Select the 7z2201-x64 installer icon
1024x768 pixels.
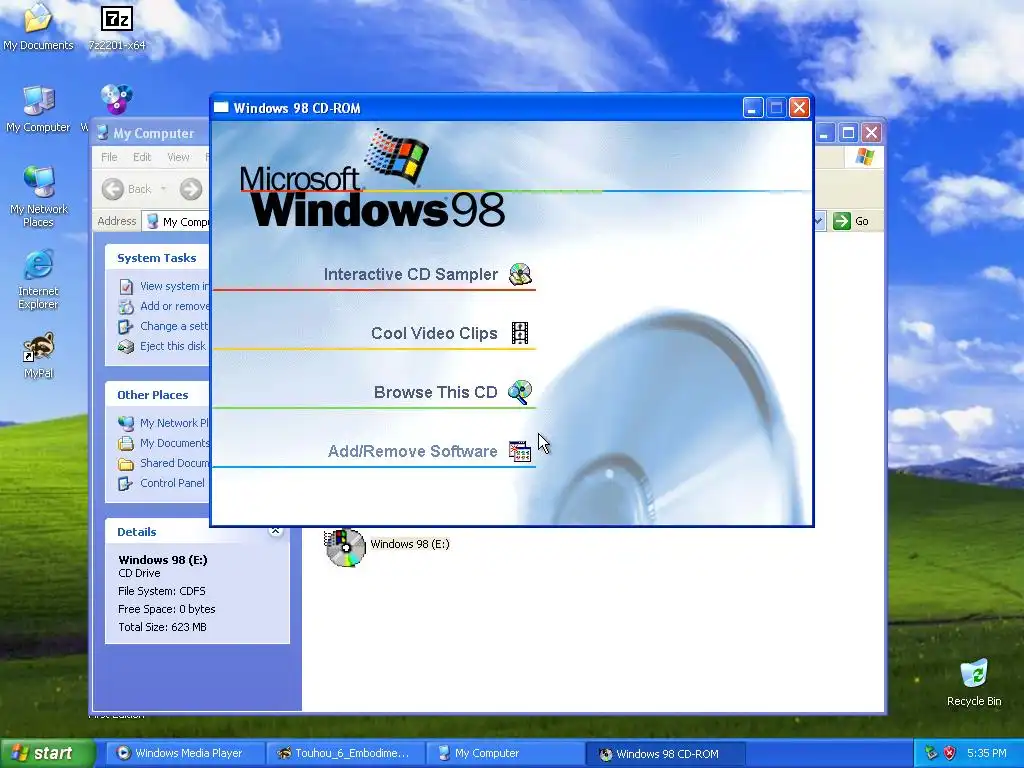tap(117, 27)
